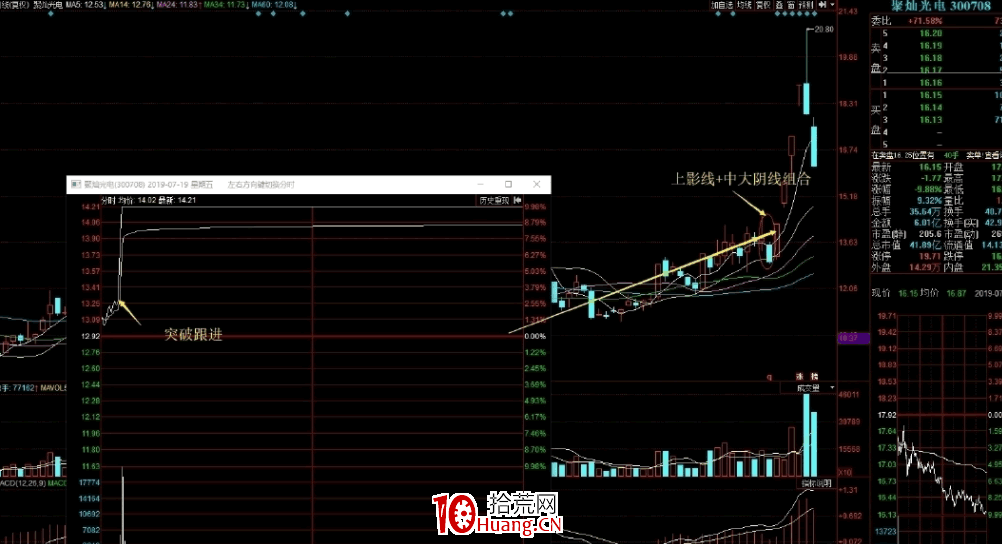
Task: Maximize the intraday popup window
Action: 508,184
